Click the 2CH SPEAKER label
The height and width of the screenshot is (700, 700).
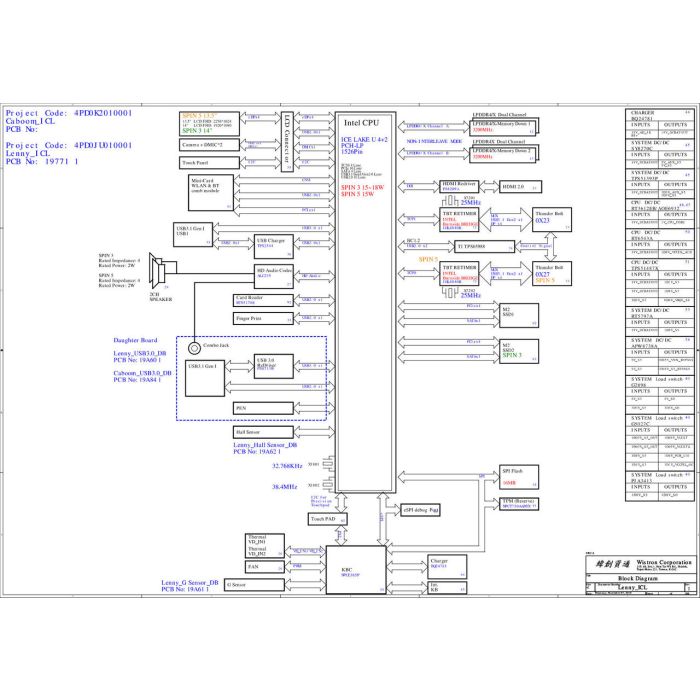(x=161, y=297)
